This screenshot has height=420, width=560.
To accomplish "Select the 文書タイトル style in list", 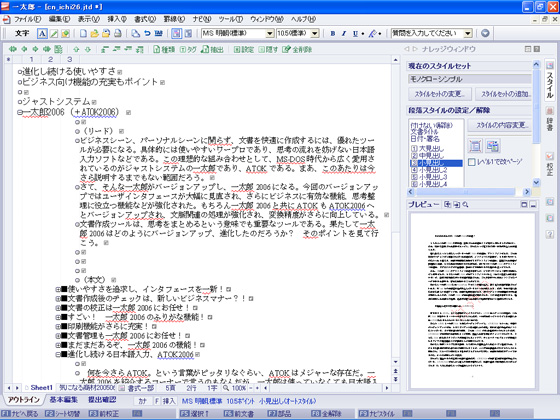I will pos(425,132).
